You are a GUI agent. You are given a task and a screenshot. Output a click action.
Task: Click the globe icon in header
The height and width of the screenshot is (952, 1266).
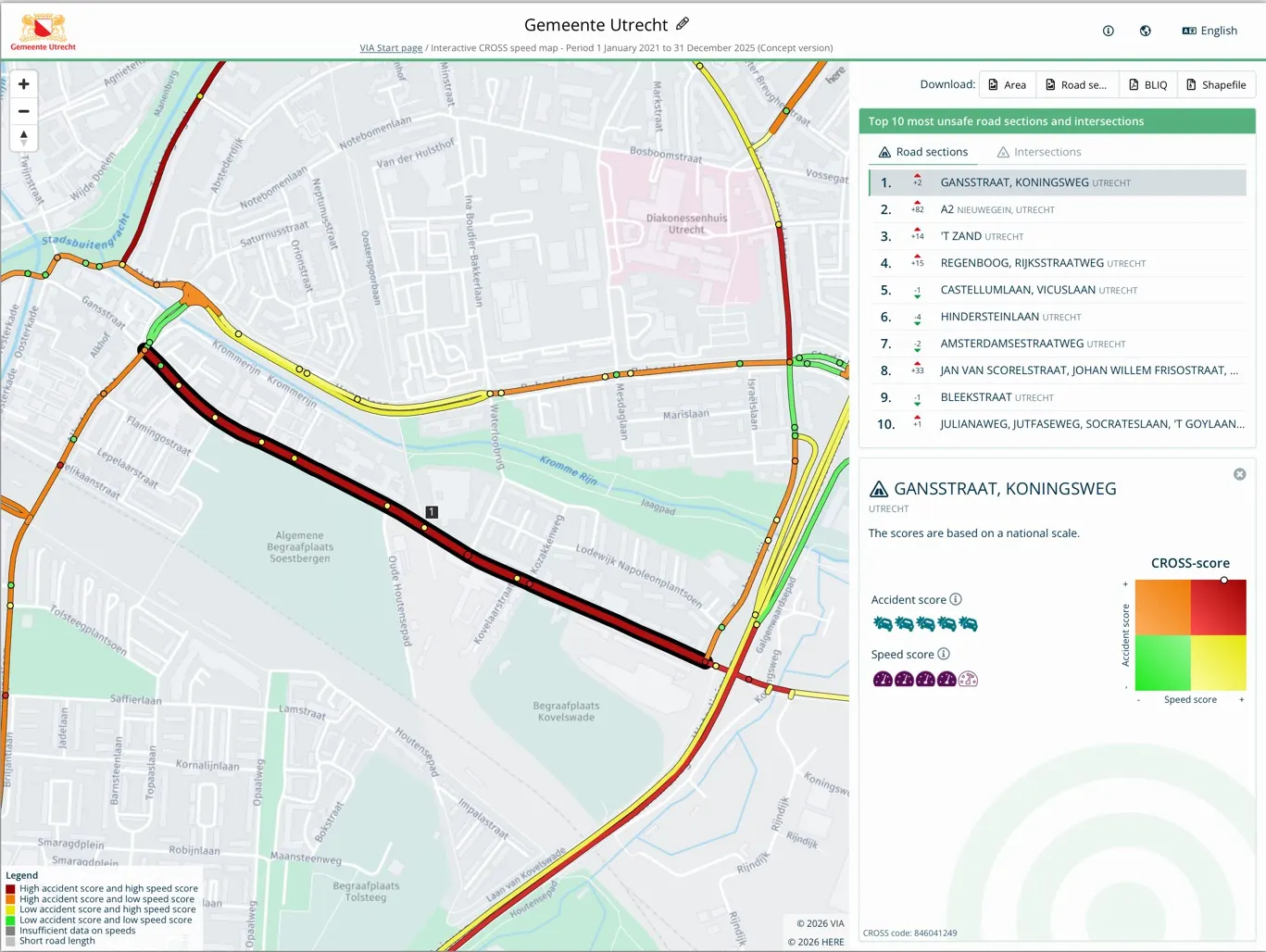point(1146,31)
